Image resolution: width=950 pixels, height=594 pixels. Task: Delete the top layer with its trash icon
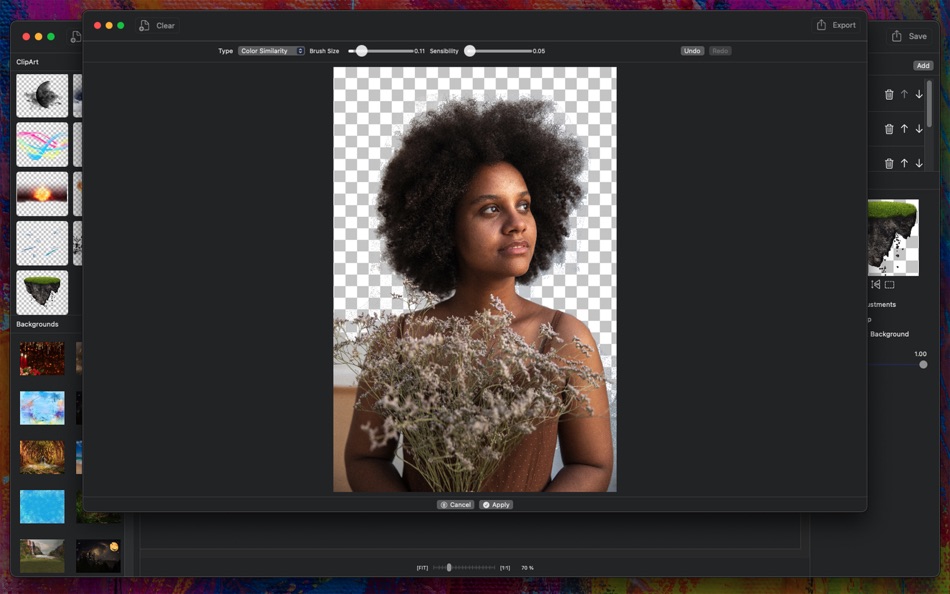coord(889,95)
